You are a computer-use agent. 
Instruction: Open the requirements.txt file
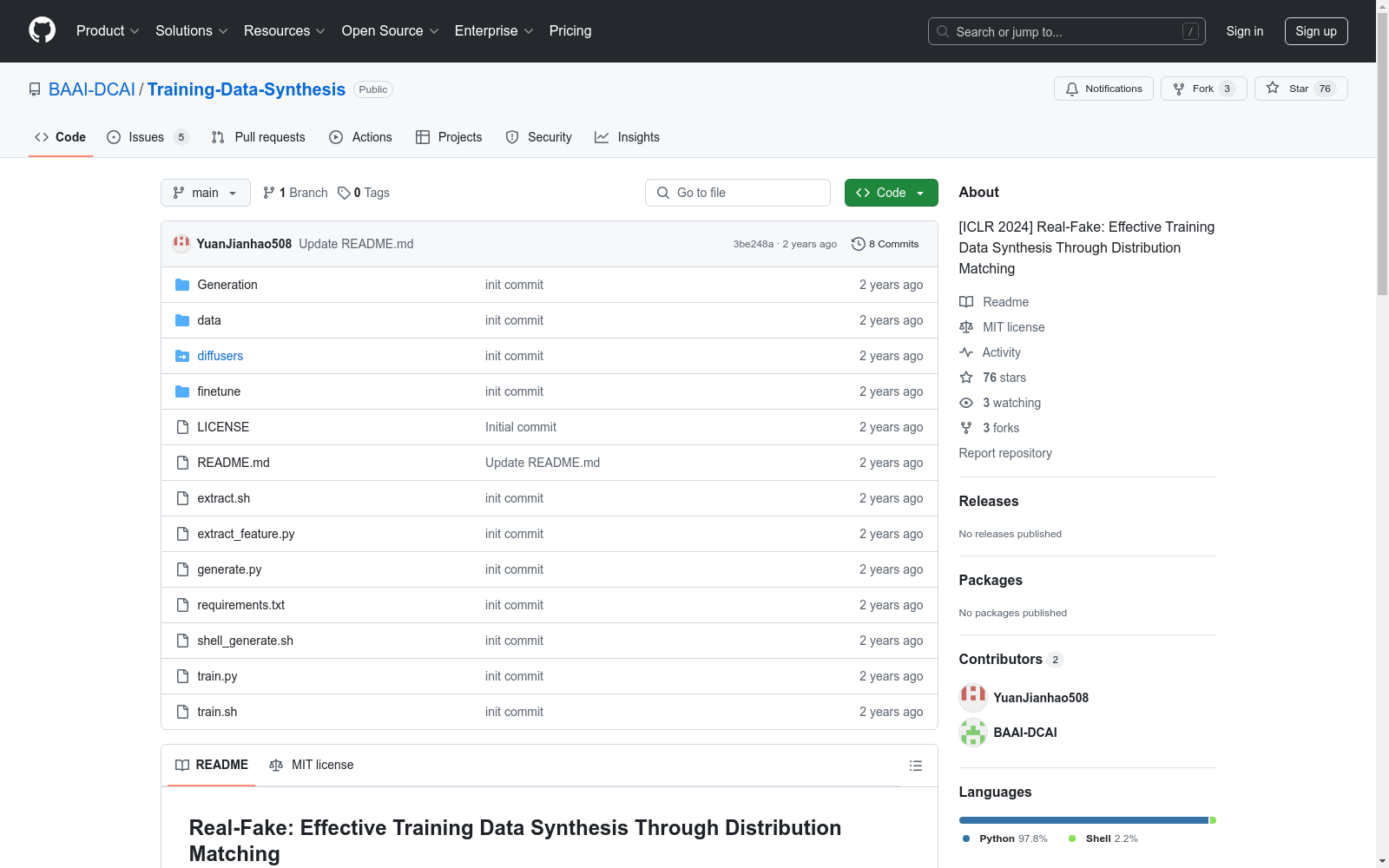coord(241,605)
